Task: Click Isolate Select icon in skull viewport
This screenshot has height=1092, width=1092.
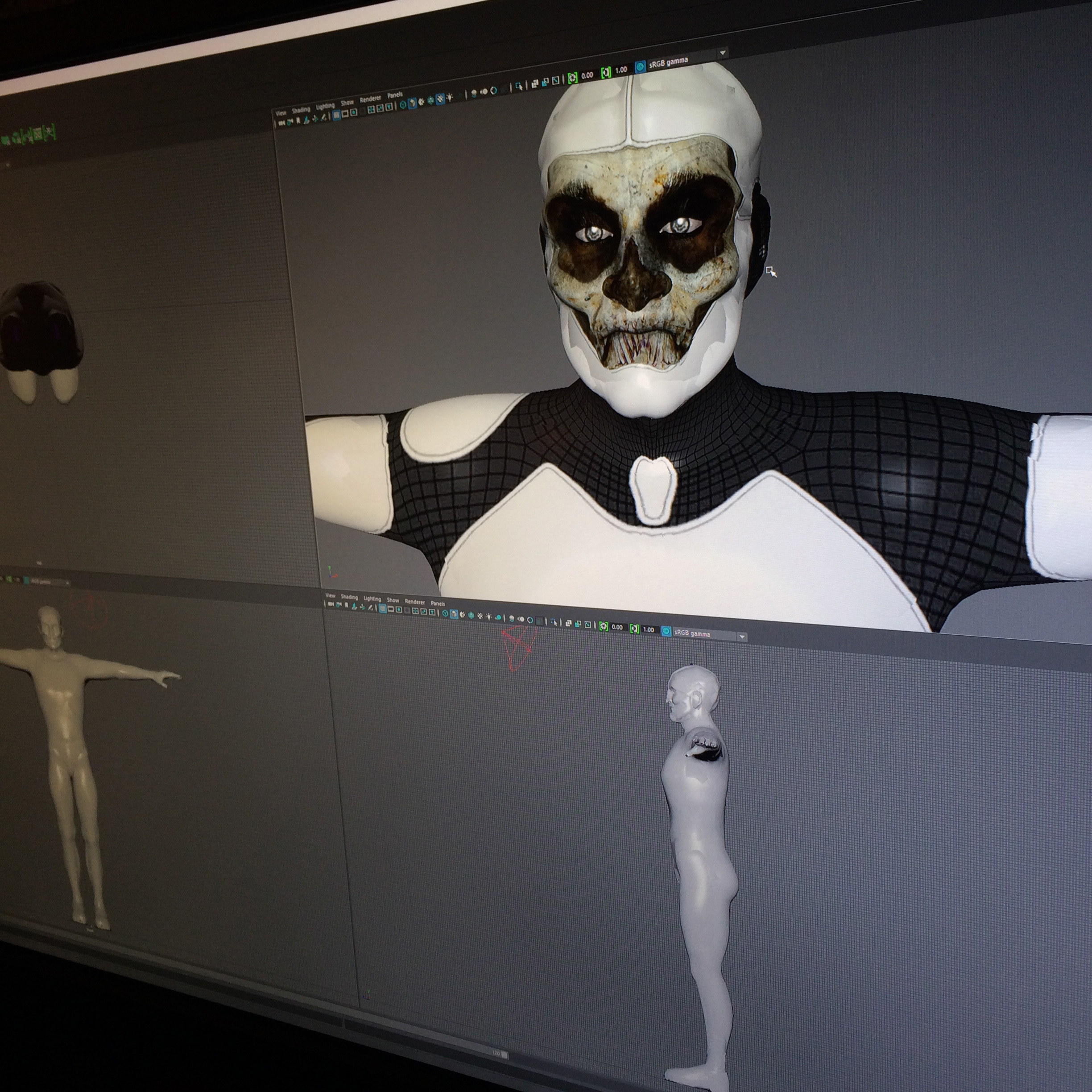Action: tap(519, 87)
